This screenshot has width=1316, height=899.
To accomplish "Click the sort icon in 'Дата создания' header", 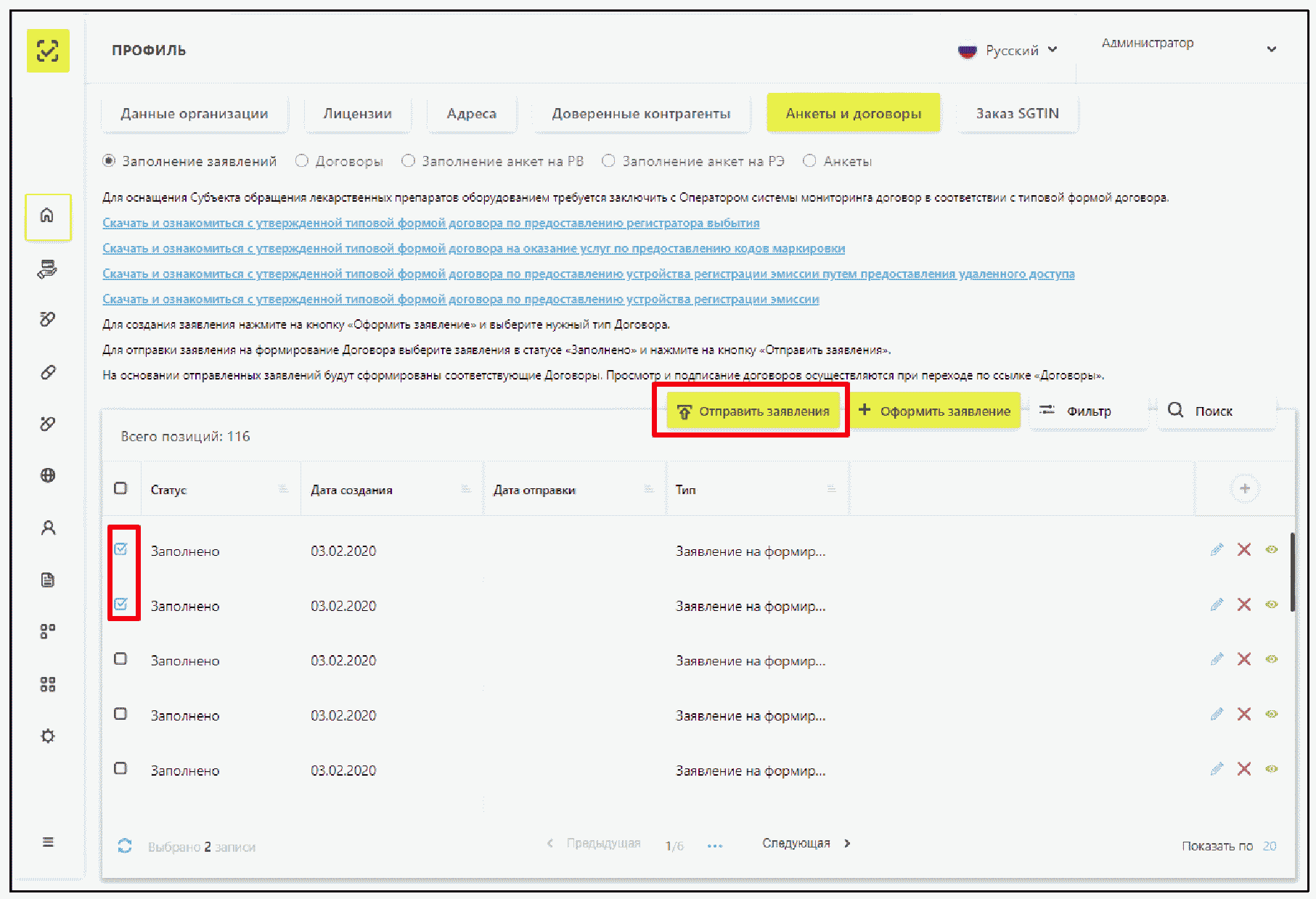I will [x=466, y=489].
